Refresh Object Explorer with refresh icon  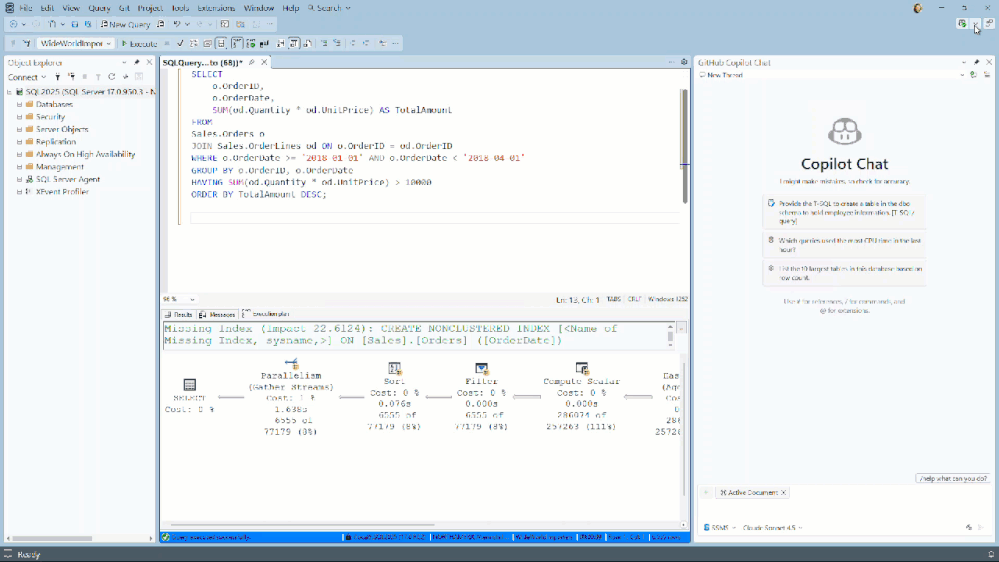coord(111,77)
